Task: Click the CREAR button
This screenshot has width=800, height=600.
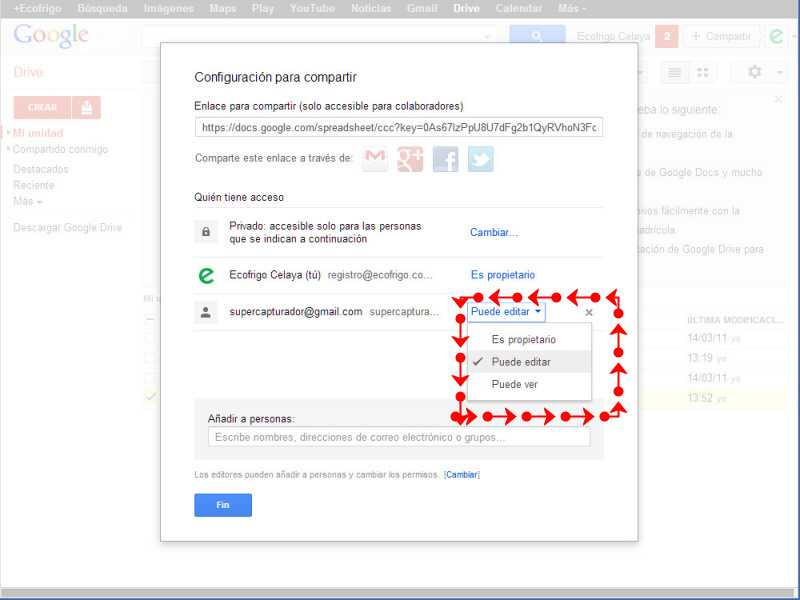Action: pos(42,107)
